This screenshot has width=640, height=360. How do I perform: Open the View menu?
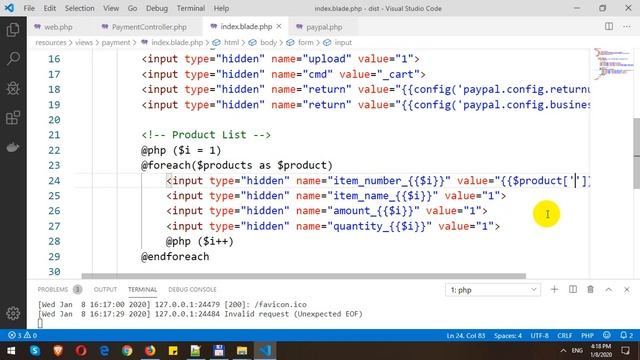click(111, 8)
